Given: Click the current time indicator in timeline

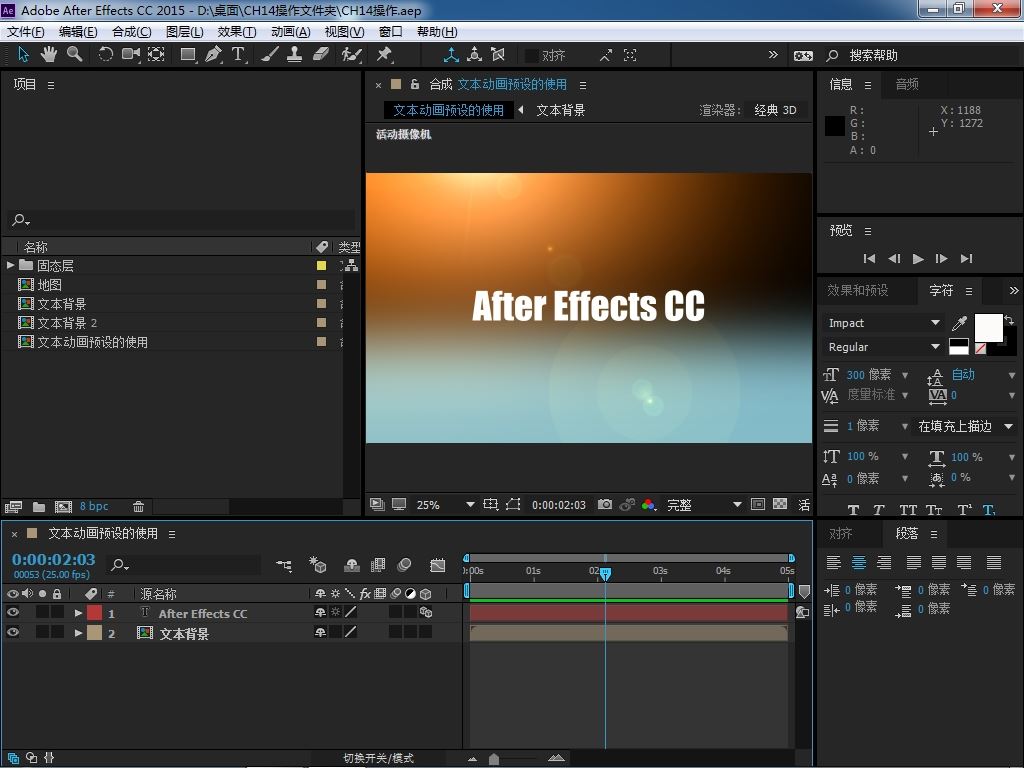Looking at the screenshot, I should pos(605,573).
